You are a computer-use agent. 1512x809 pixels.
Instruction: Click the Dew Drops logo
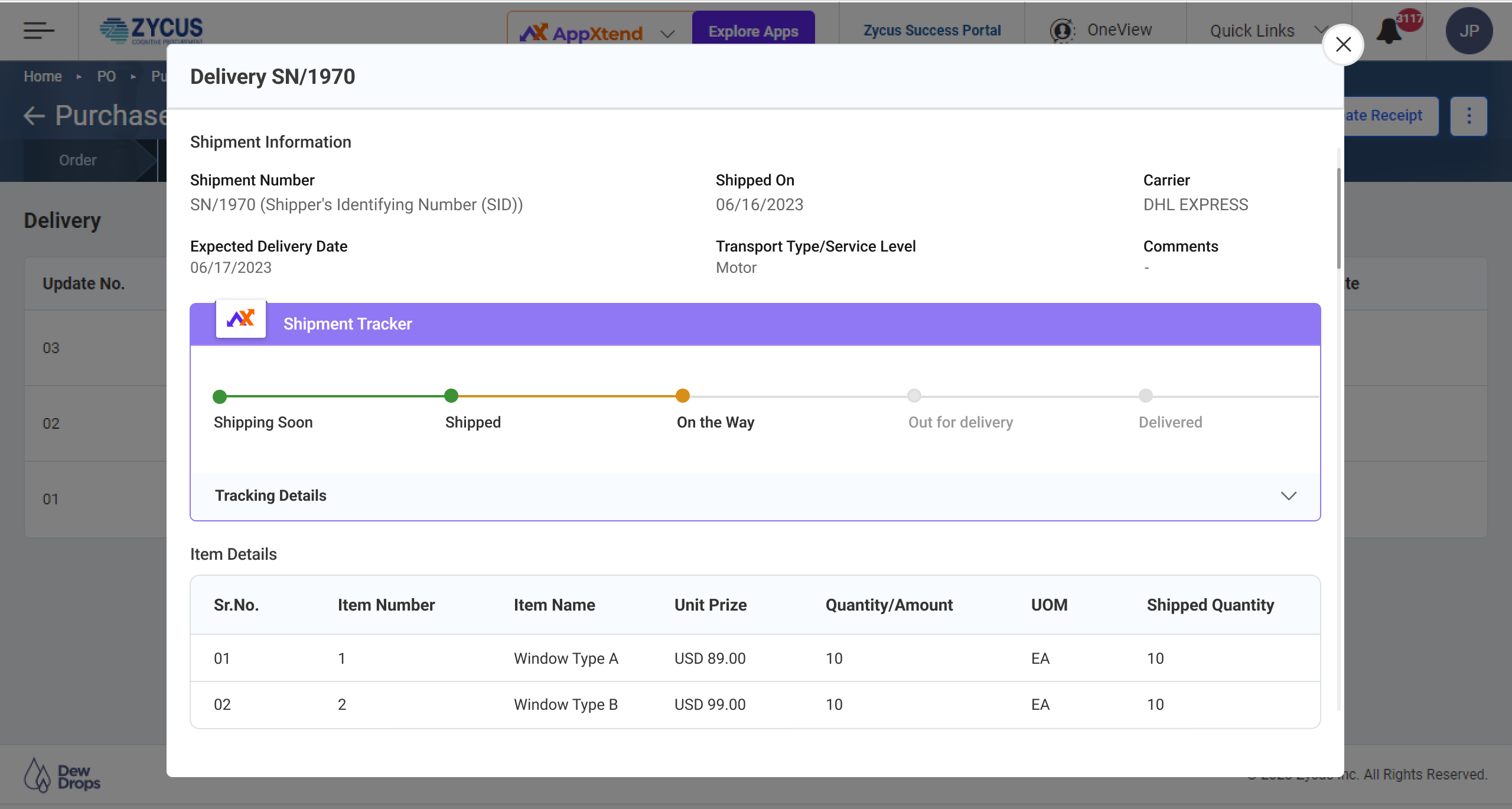click(62, 776)
